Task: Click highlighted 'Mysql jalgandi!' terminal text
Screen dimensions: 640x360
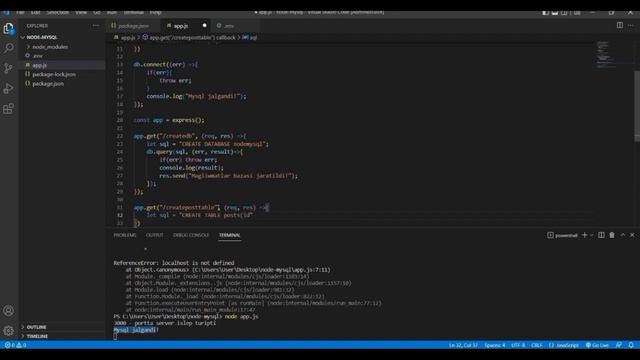Action: (x=136, y=330)
